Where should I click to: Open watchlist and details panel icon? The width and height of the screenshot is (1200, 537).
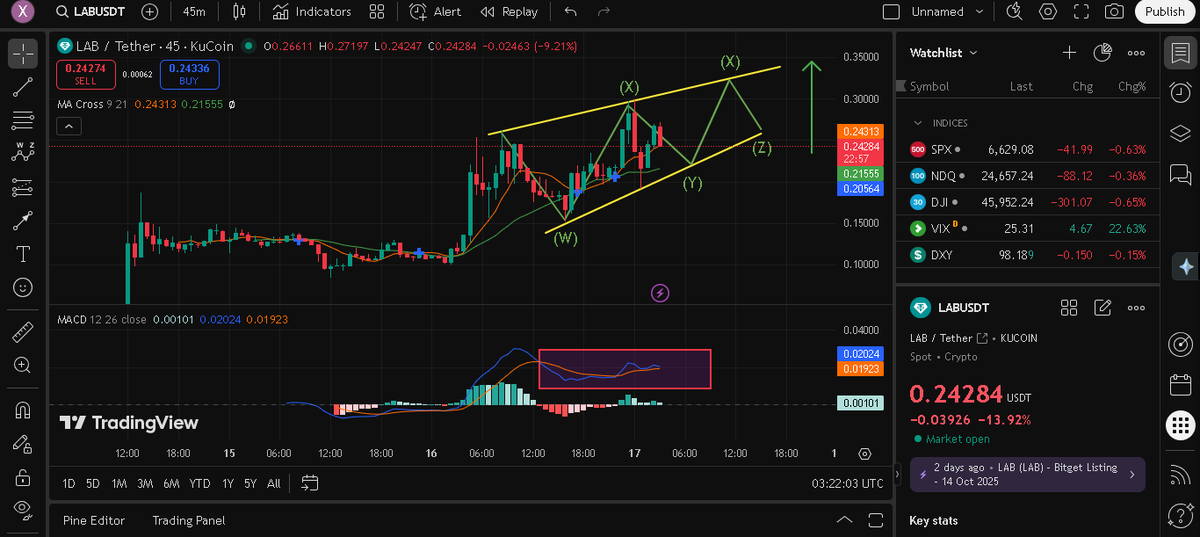1180,53
